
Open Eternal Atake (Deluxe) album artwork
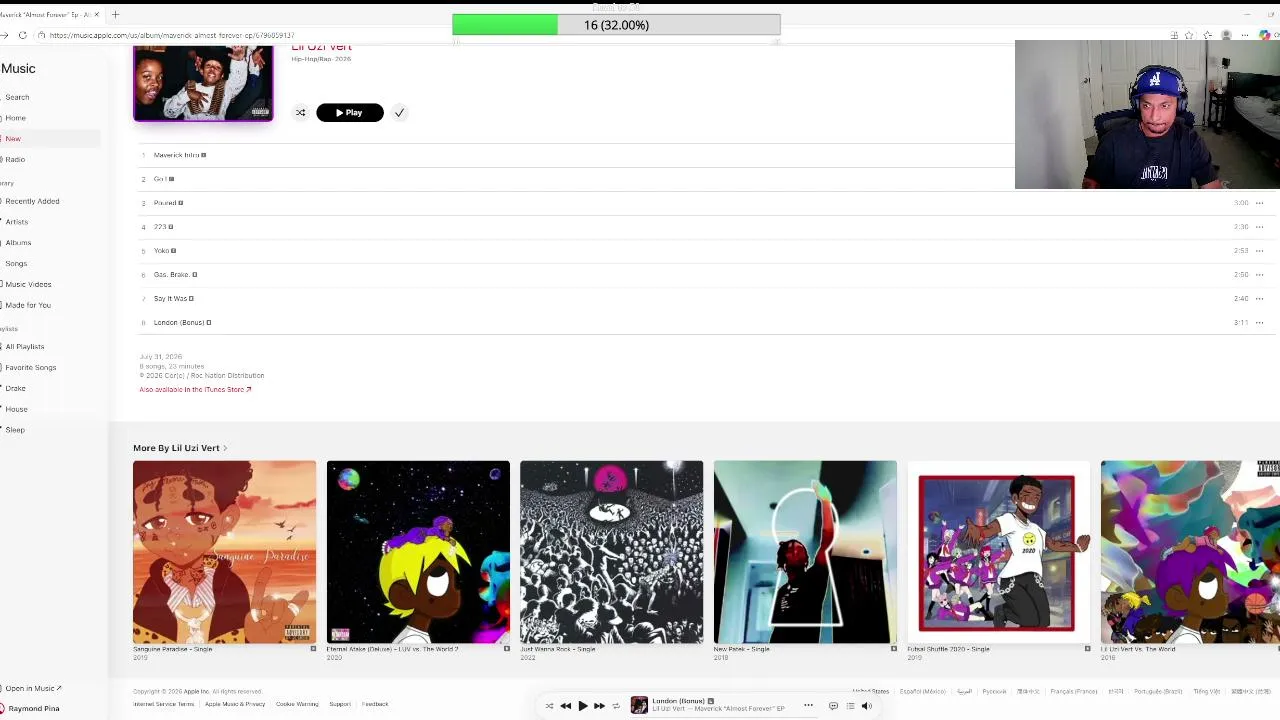point(418,552)
